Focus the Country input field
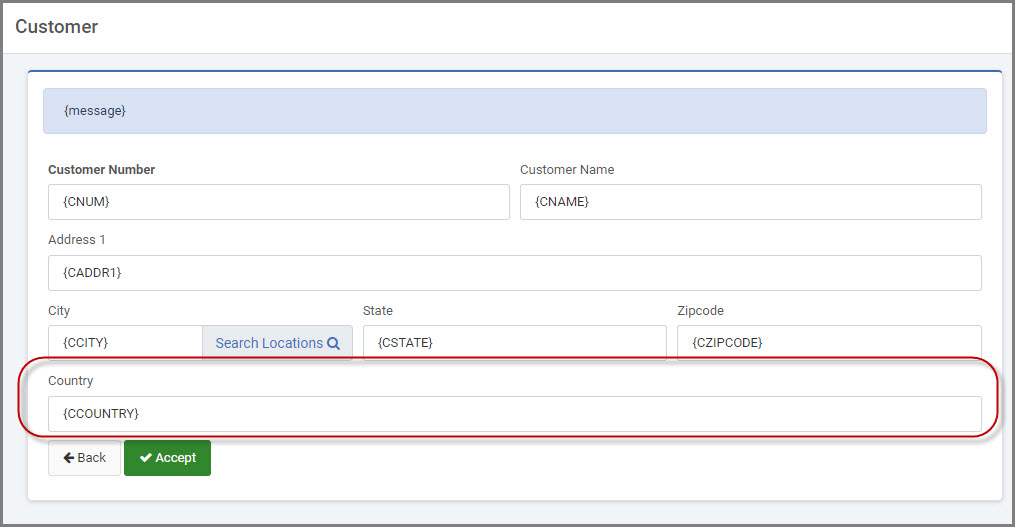The width and height of the screenshot is (1015, 527). (515, 414)
